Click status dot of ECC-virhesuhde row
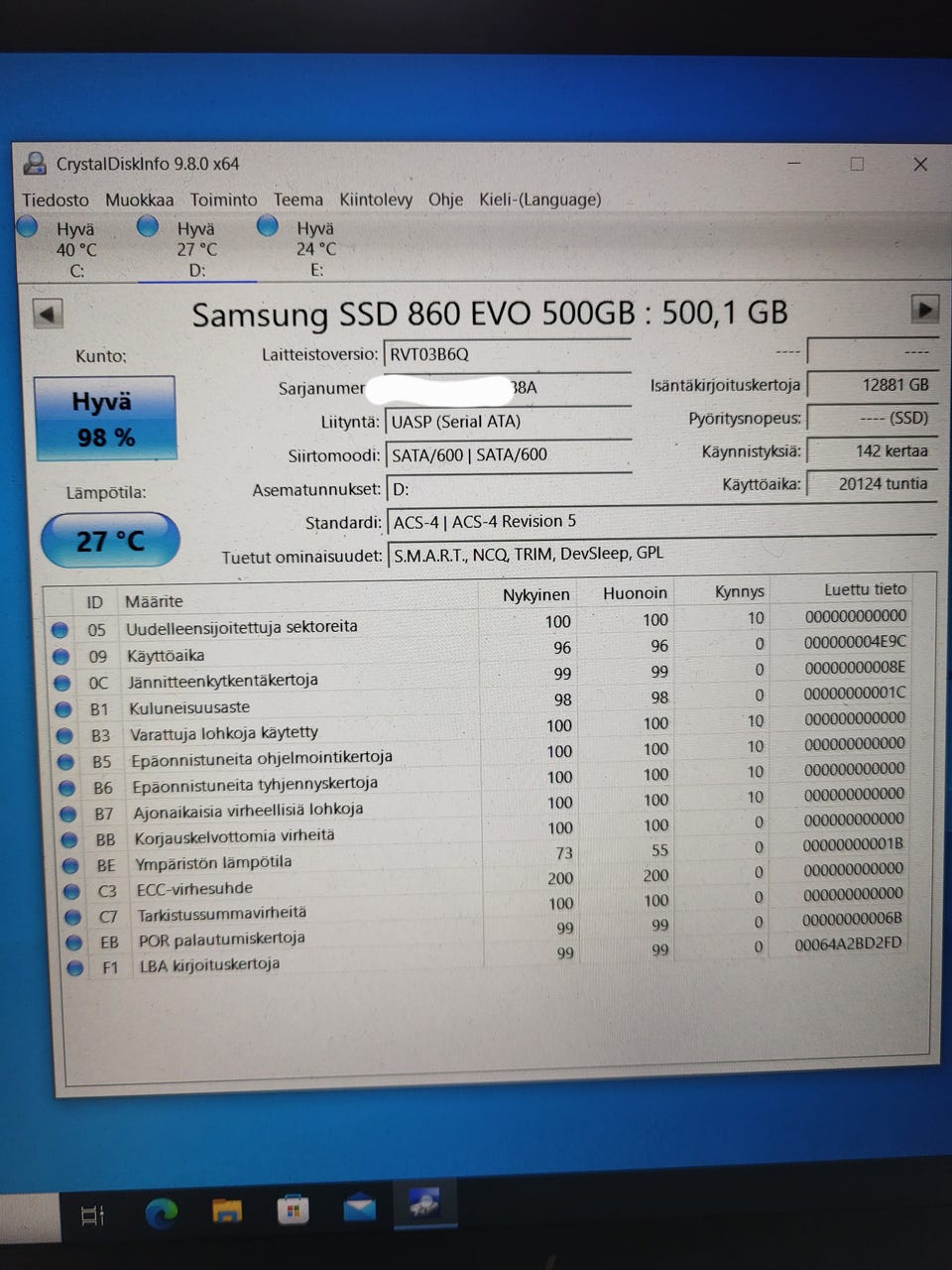The width and height of the screenshot is (952, 1270). 71,891
